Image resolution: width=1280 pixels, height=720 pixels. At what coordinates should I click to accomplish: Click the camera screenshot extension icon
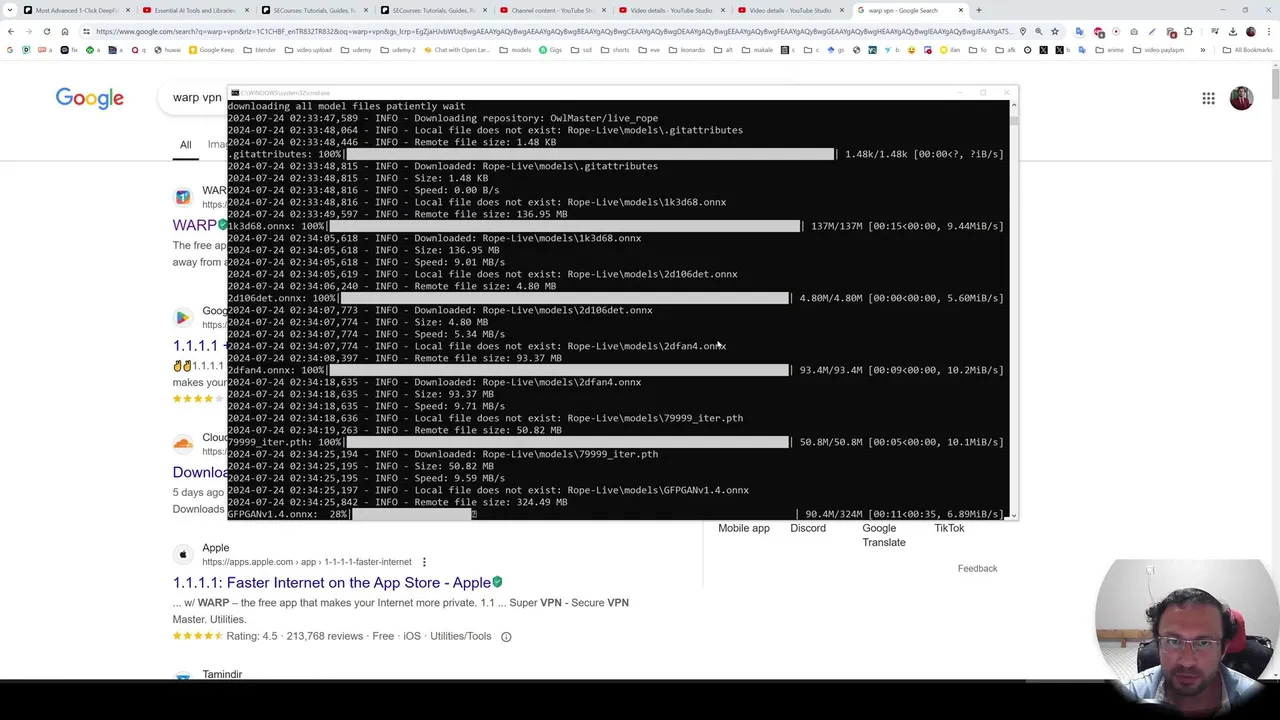pyautogui.click(x=1134, y=31)
